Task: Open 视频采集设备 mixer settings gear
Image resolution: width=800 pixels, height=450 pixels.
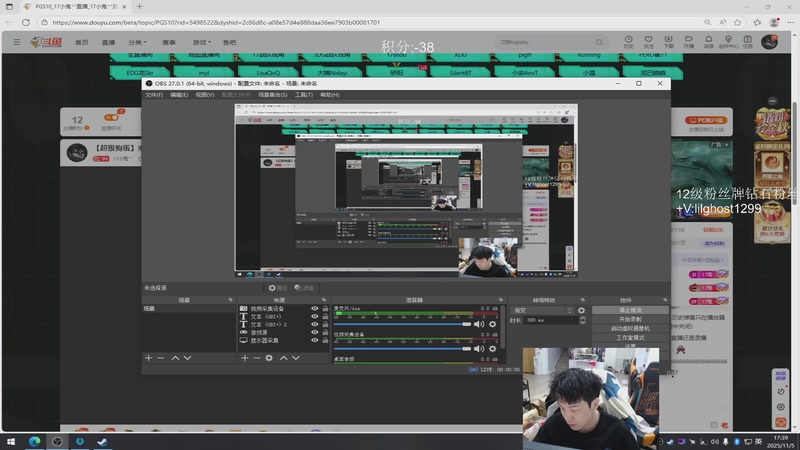Action: [492, 348]
